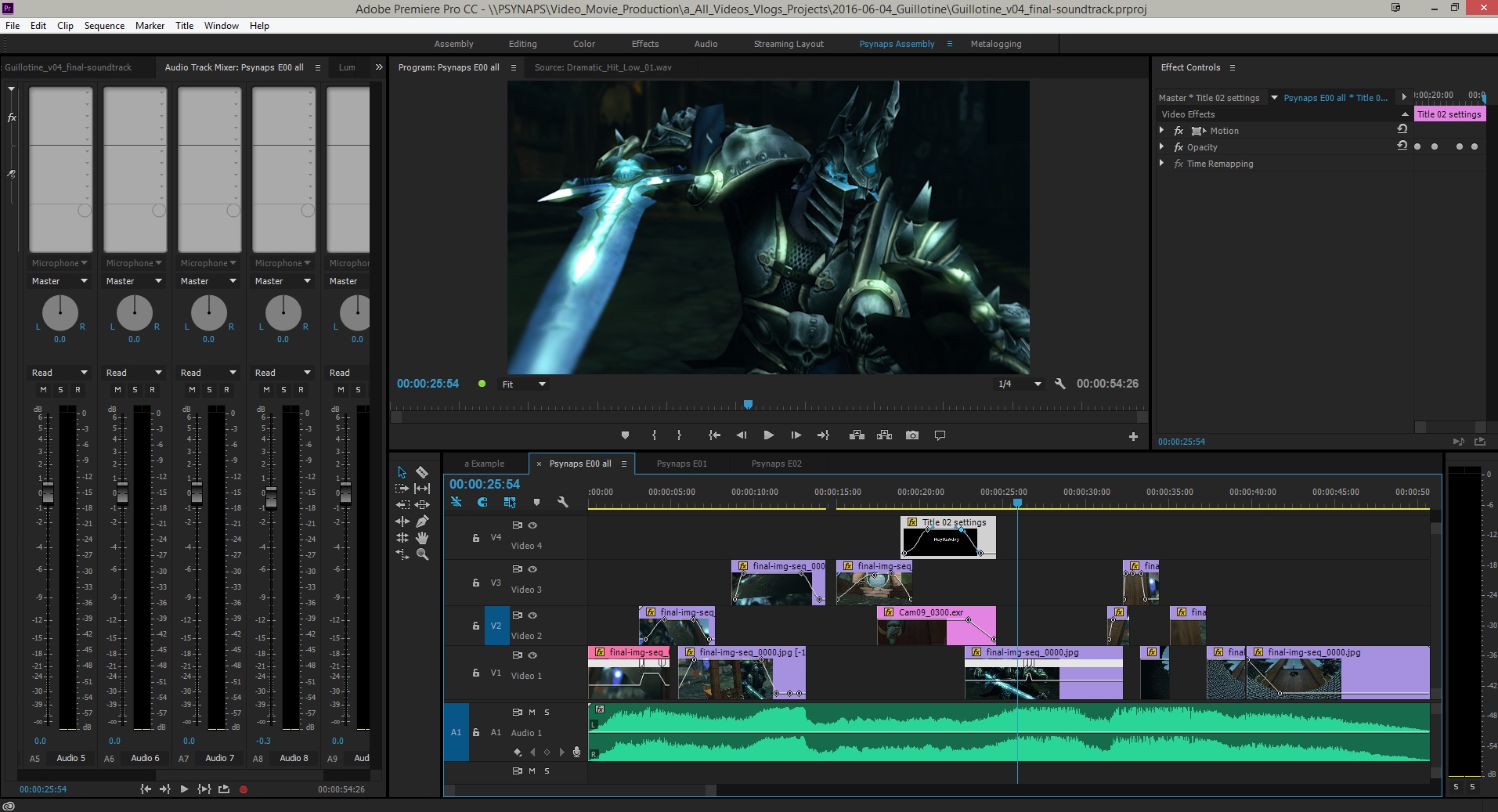Click the Extract button
The image size is (1498, 812).
click(884, 435)
